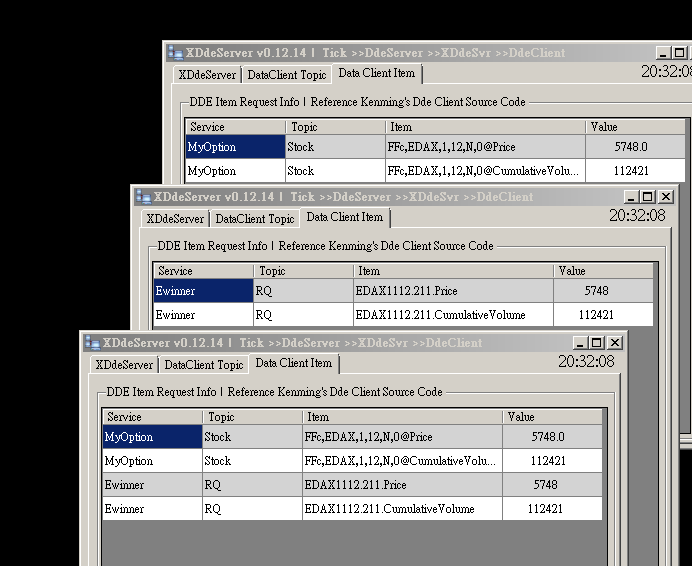Minimize the front XDdeServer window
Viewport: 692px width, 566px height.
[x=580, y=343]
